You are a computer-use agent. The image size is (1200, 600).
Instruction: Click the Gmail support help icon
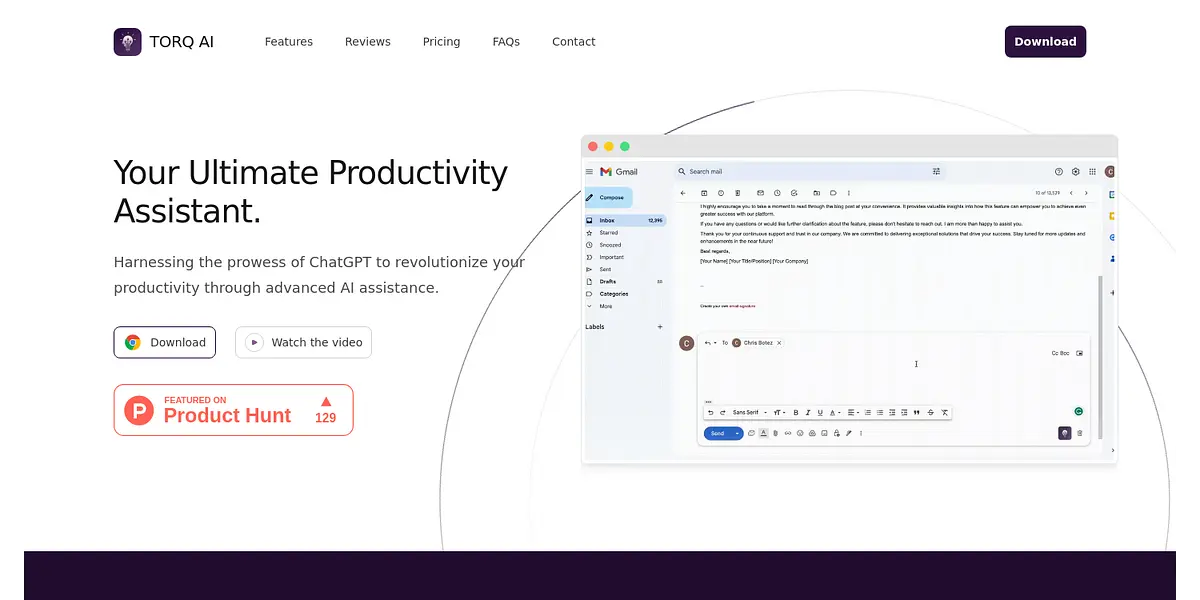click(x=1059, y=172)
